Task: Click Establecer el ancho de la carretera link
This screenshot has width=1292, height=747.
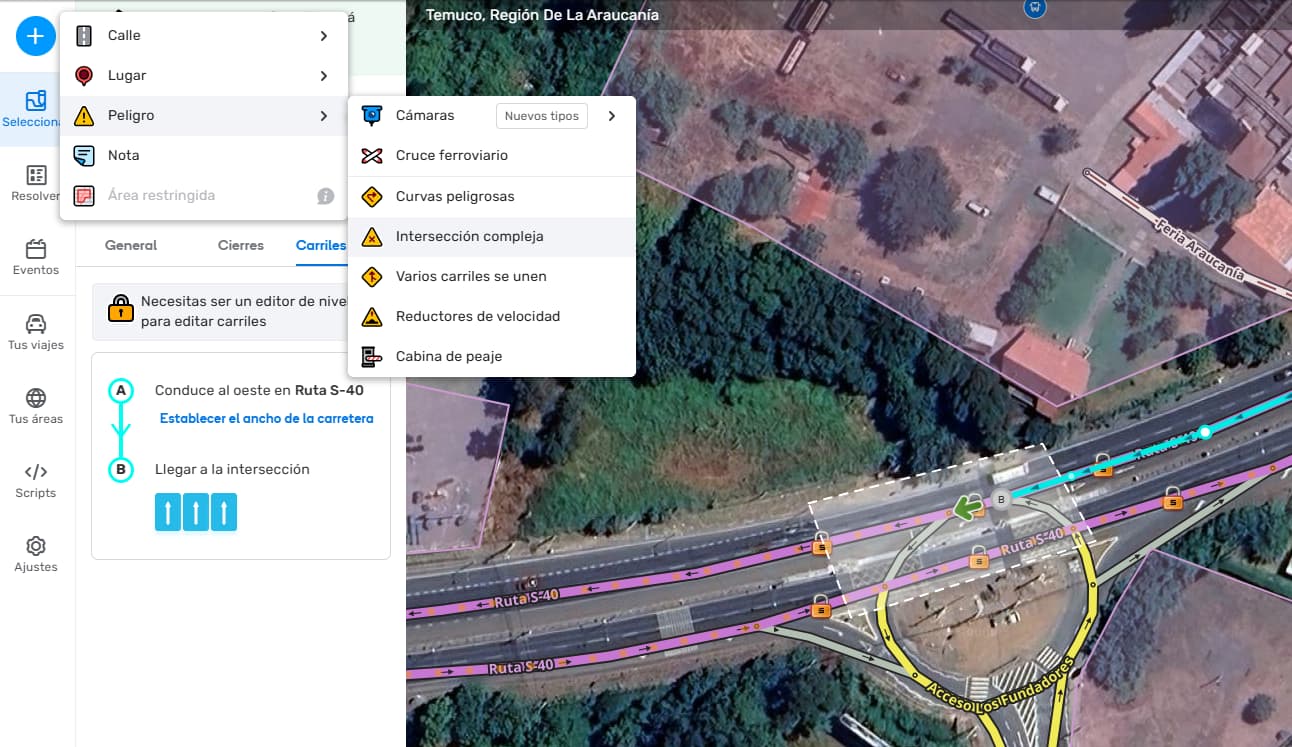Action: [x=266, y=419]
